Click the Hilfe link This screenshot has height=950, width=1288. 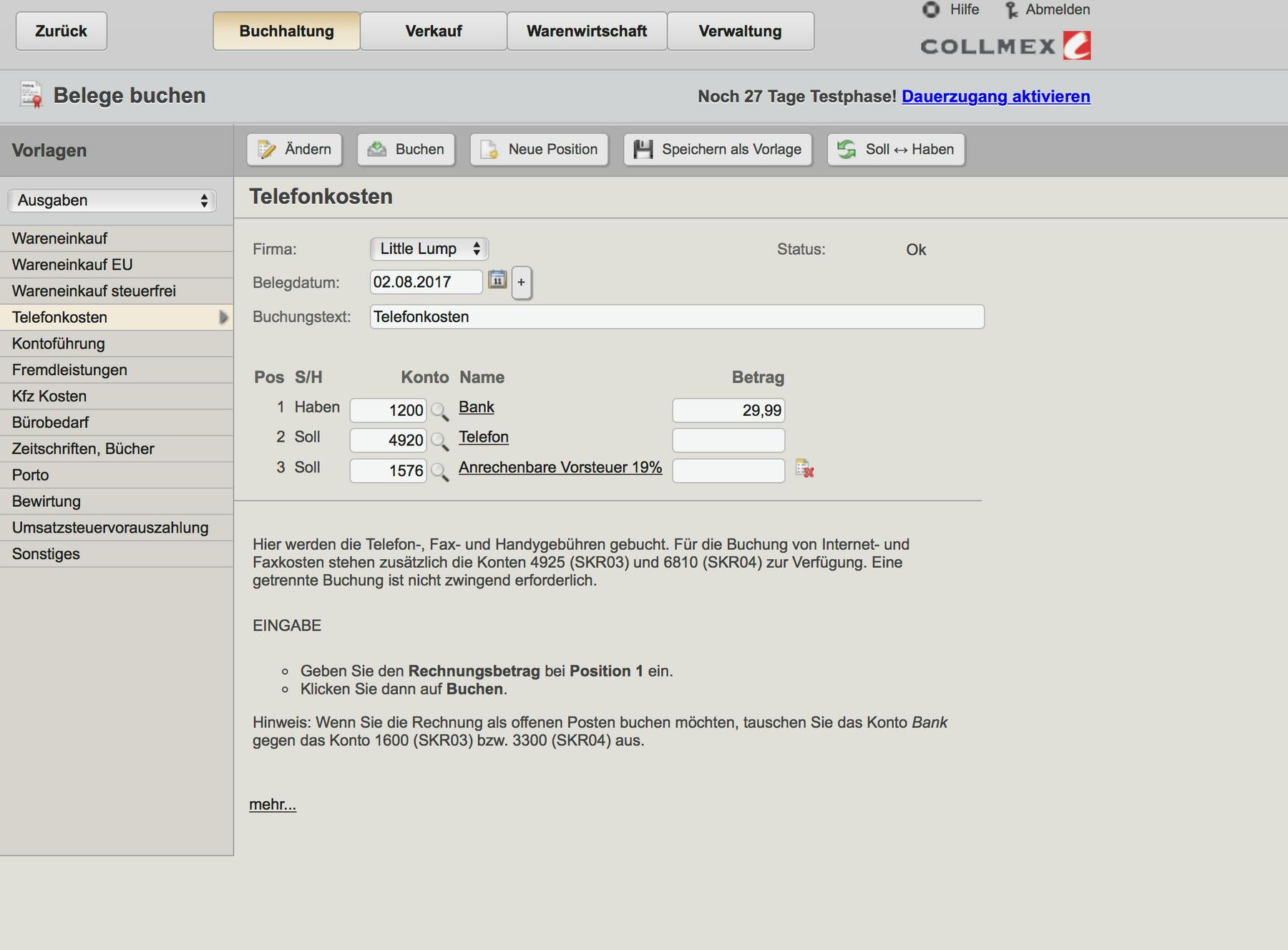[965, 10]
